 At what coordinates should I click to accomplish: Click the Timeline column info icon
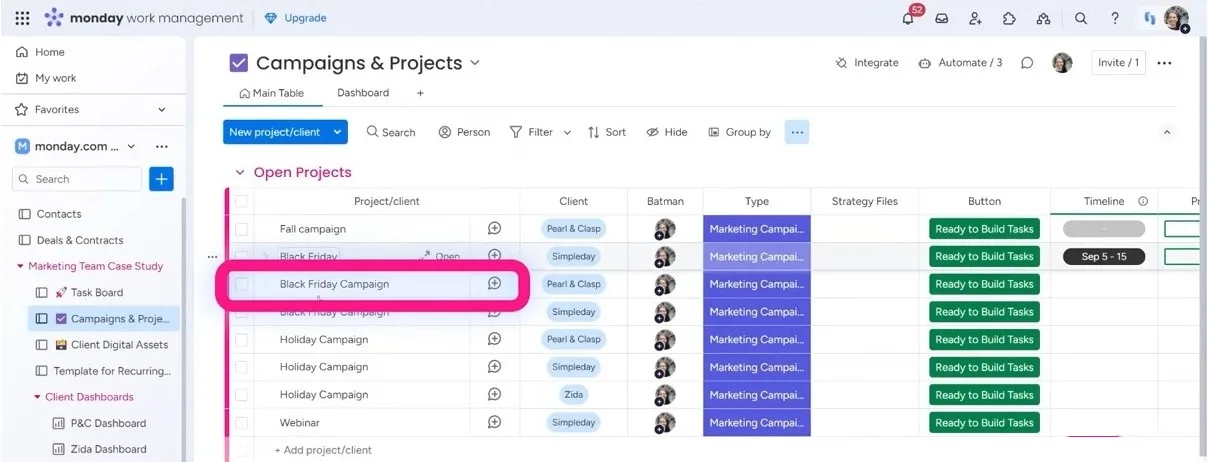[1143, 201]
